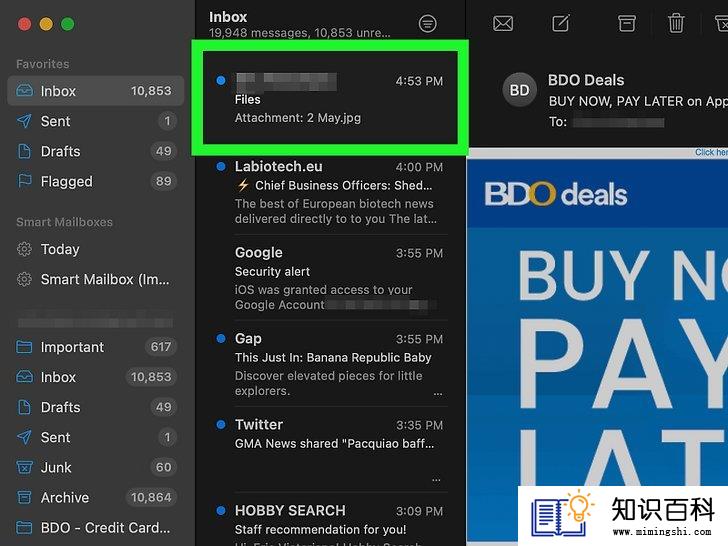
Task: Open the account Sent above Junk
Action: [x=96, y=437]
